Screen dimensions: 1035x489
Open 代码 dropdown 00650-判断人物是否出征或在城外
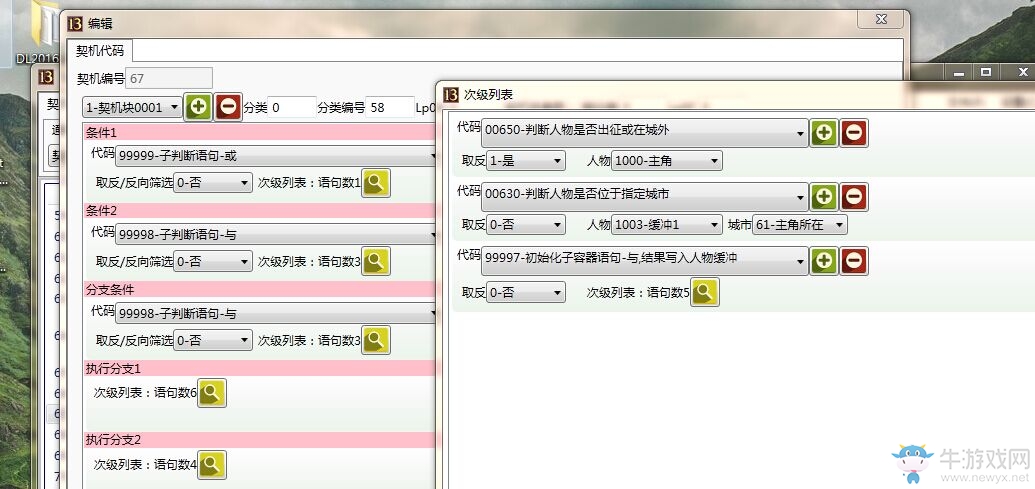(x=645, y=133)
